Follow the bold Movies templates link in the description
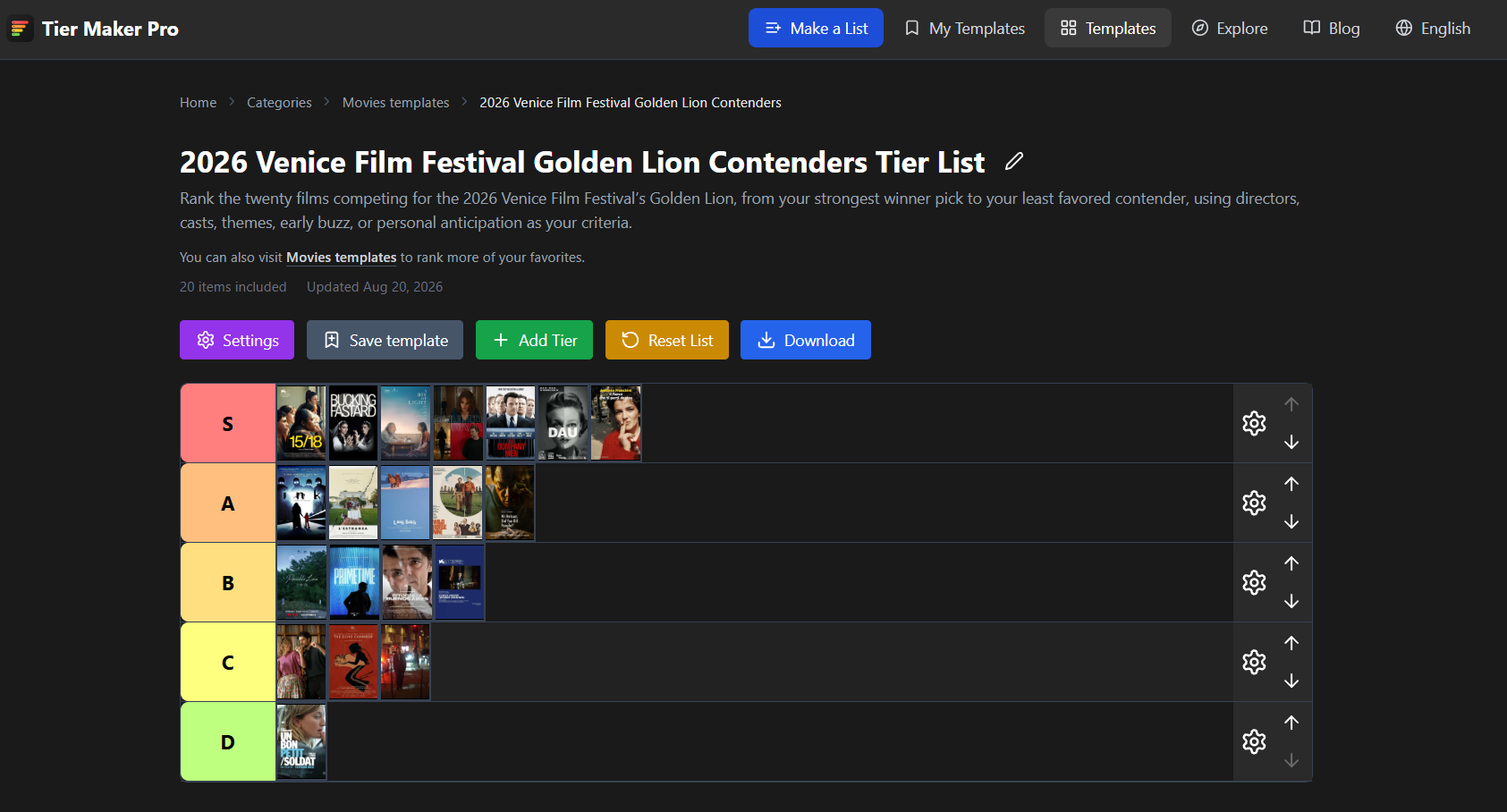The width and height of the screenshot is (1507, 812). 341,258
